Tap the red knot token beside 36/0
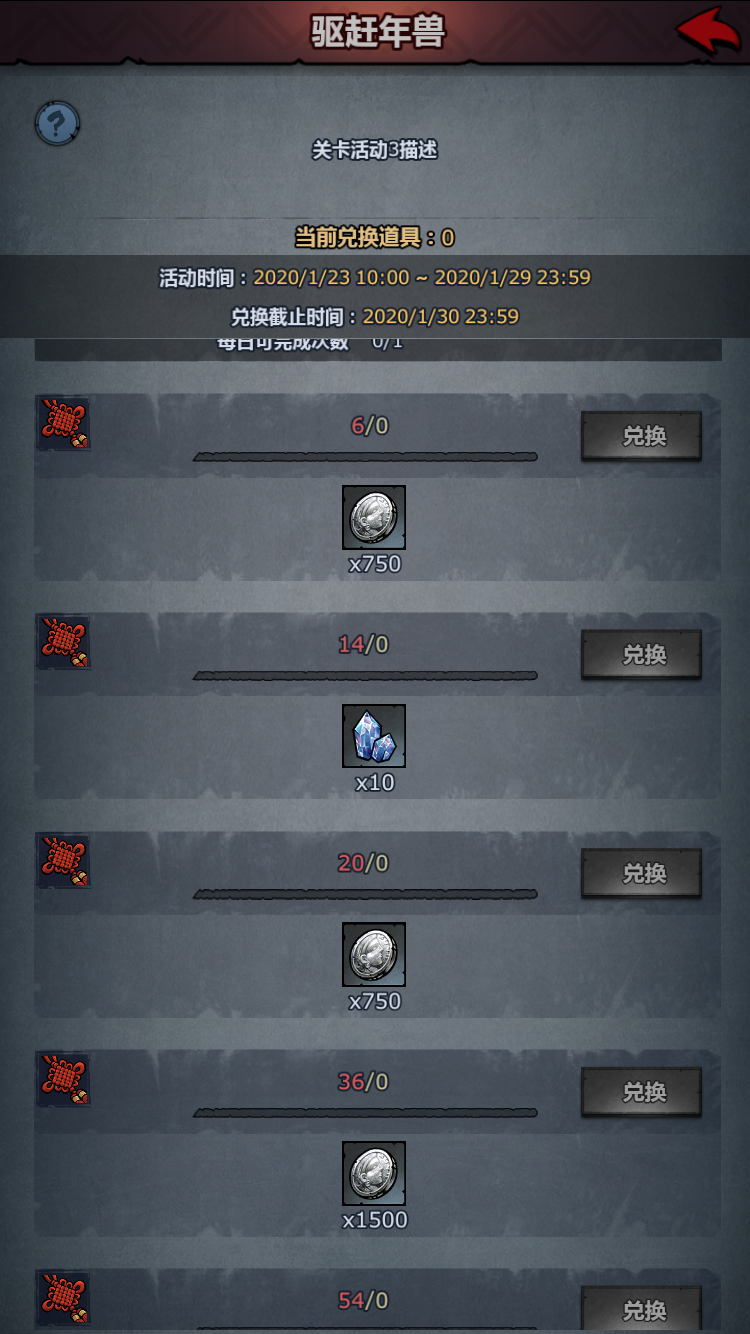The height and width of the screenshot is (1334, 750). tap(64, 1080)
